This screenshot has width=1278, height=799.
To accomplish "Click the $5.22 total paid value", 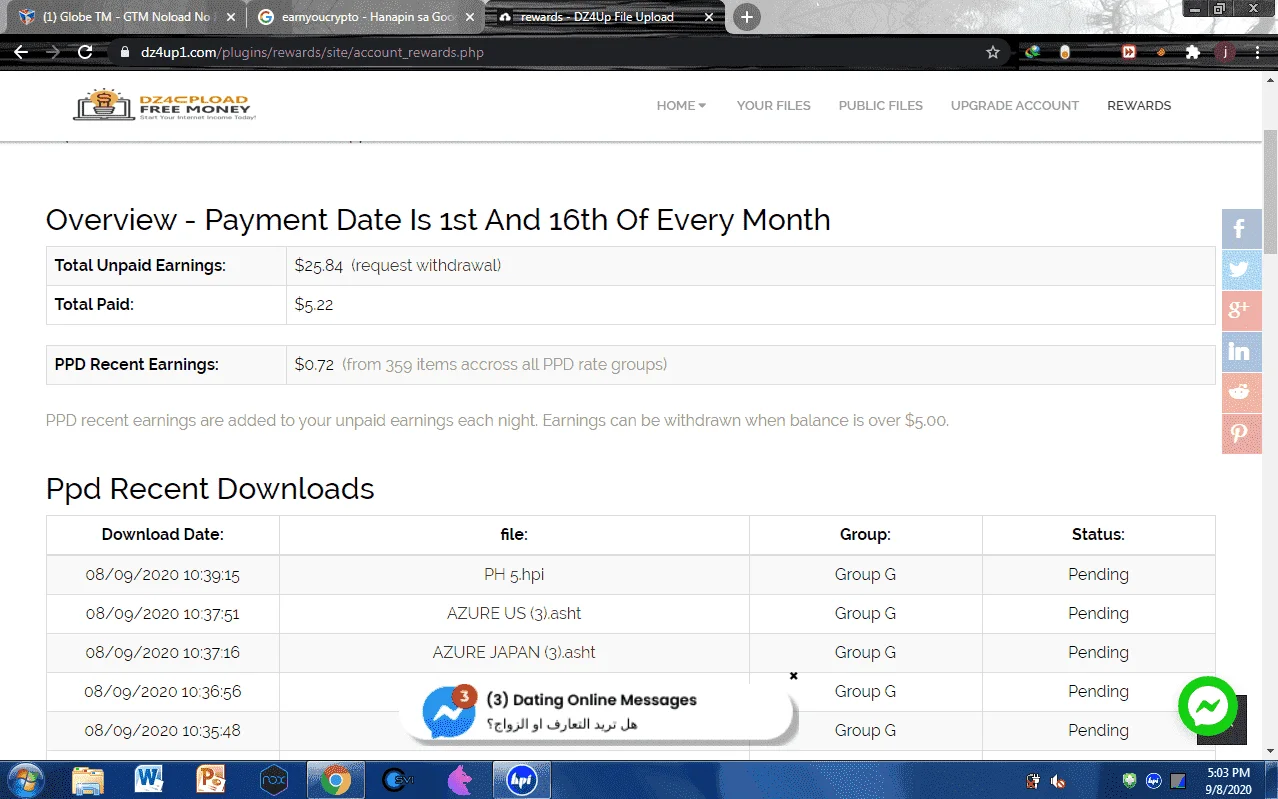I will point(314,304).
